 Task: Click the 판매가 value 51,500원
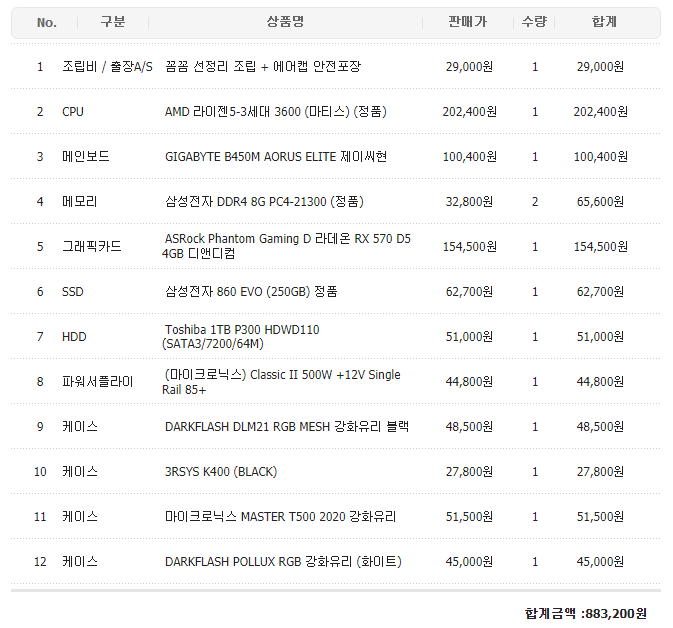tap(469, 517)
